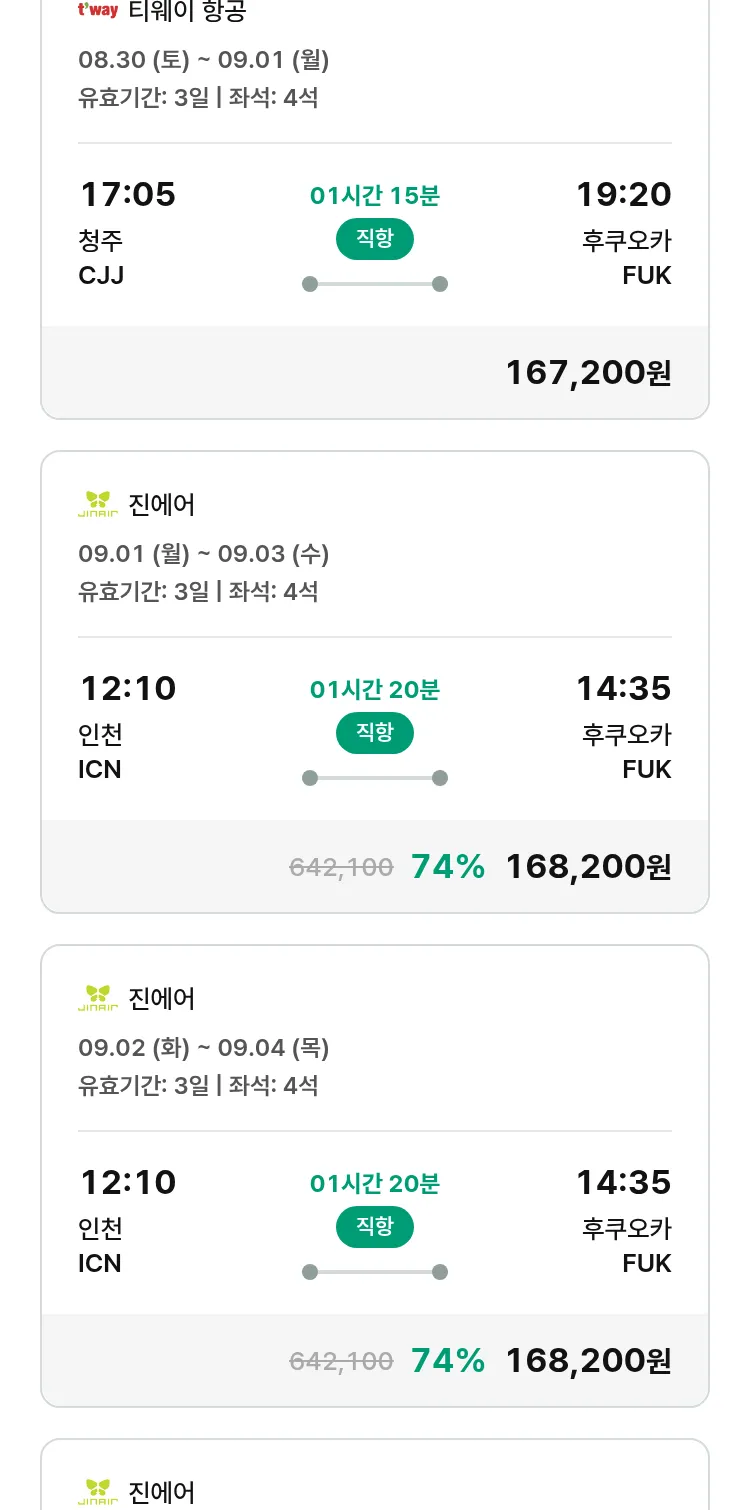
Task: Tap the 직항 badge on the 09.01 Jin Air flight
Action: (x=375, y=733)
